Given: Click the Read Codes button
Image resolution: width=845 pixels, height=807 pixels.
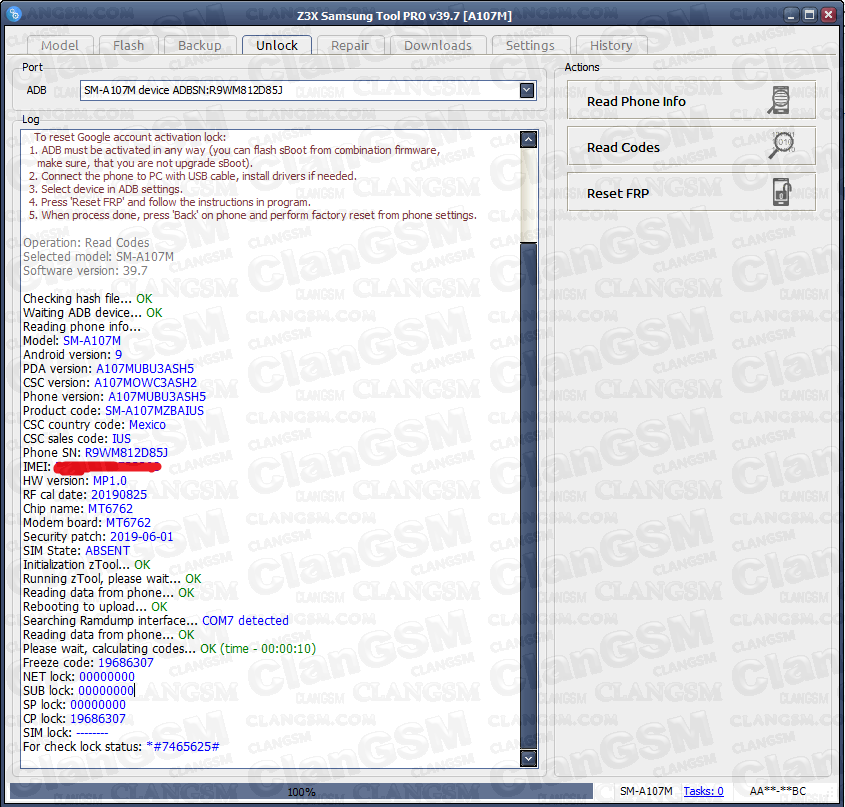Looking at the screenshot, I should [x=691, y=147].
